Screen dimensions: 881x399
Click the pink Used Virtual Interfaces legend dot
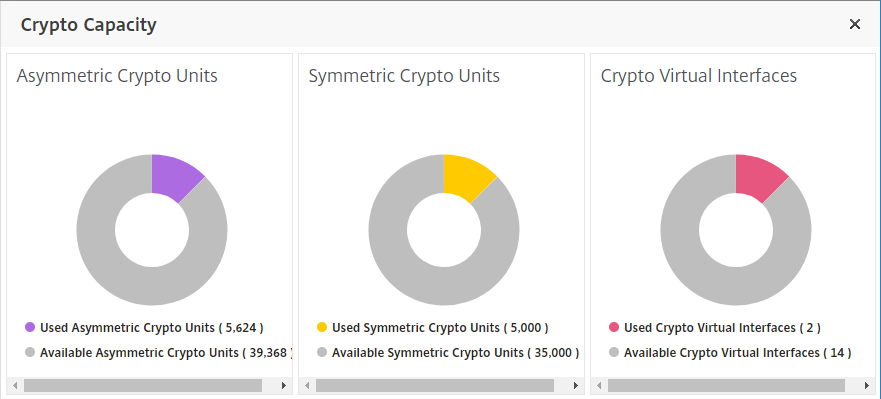click(x=614, y=327)
